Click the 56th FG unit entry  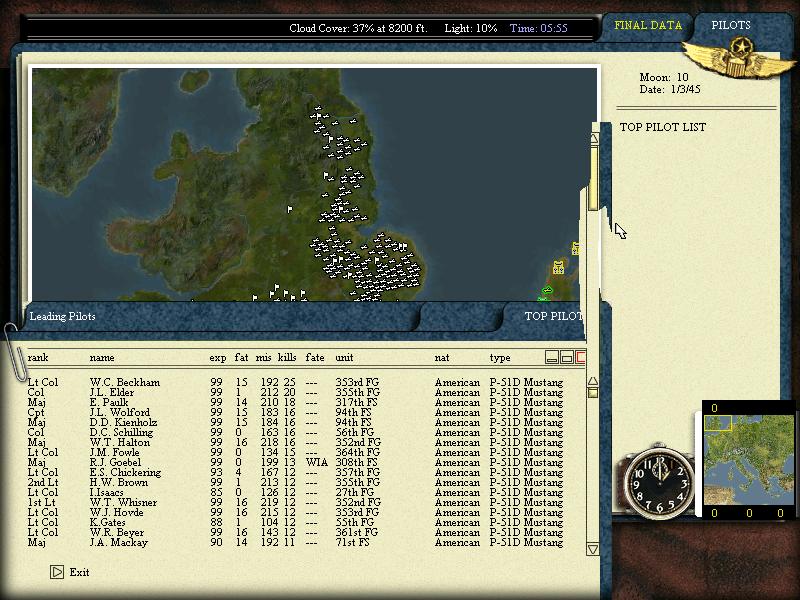[x=355, y=432]
